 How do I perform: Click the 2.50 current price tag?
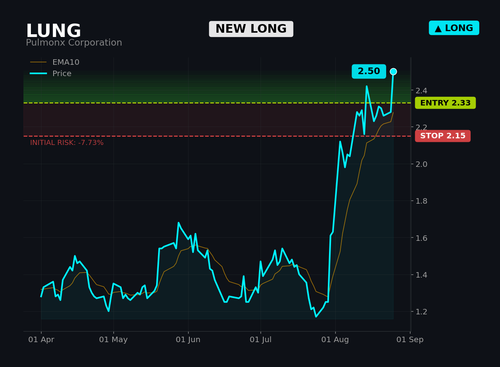(369, 71)
